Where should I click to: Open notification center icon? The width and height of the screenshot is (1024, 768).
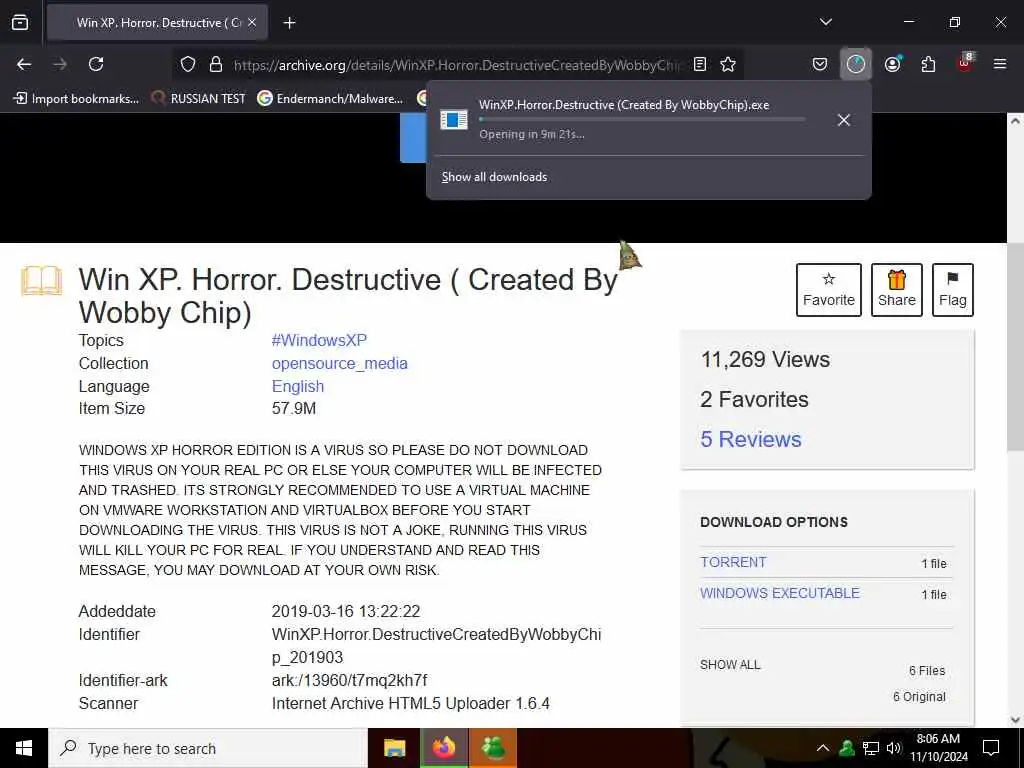coord(991,748)
